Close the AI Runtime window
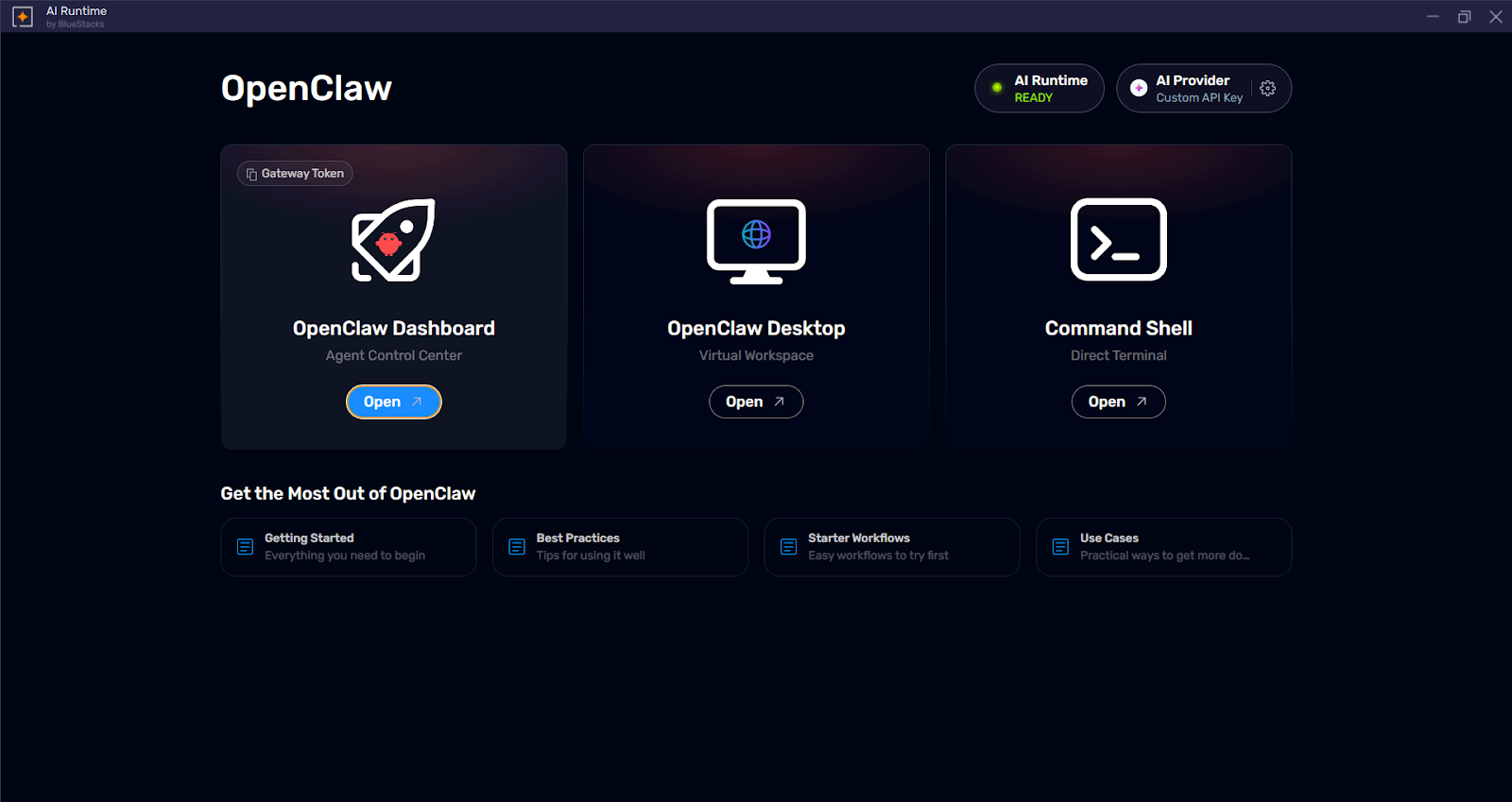Screen dimensions: 1512x802 (x=1495, y=16)
